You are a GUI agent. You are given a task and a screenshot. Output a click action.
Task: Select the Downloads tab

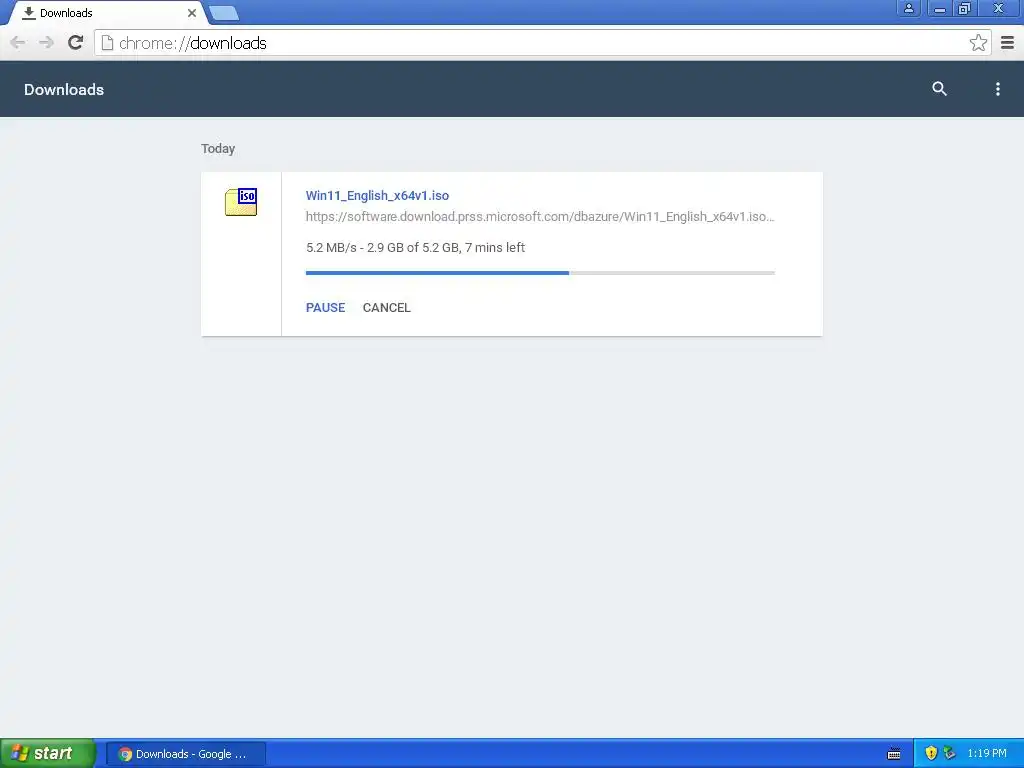point(106,13)
